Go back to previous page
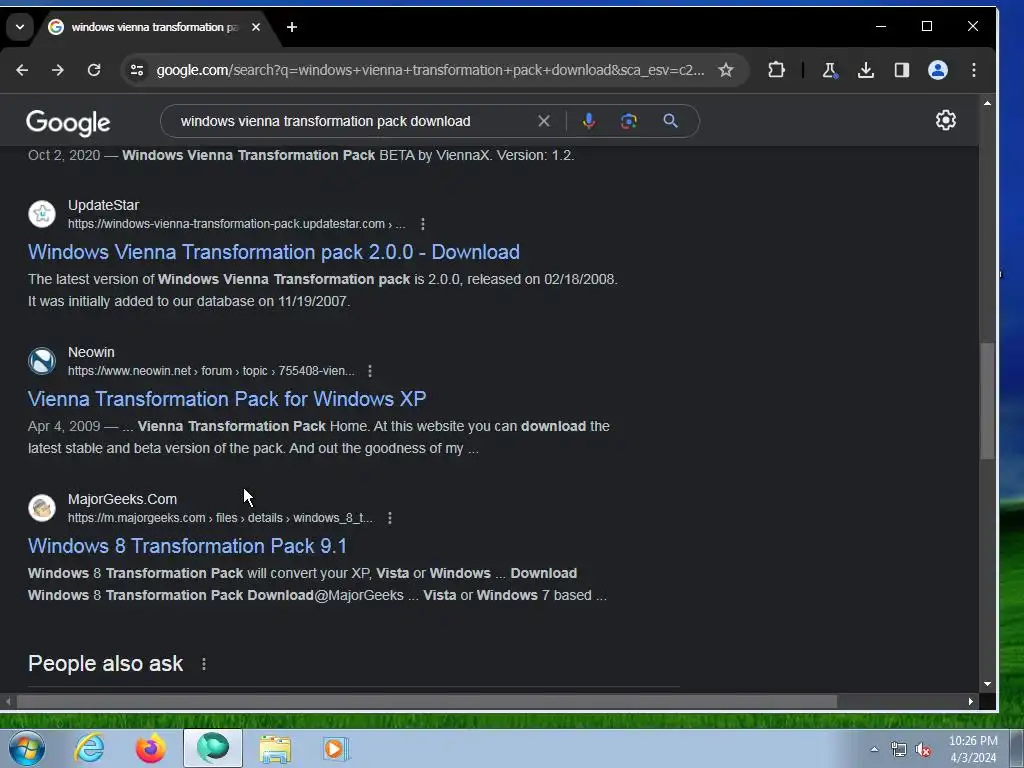Viewport: 1024px width, 768px height. point(22,70)
